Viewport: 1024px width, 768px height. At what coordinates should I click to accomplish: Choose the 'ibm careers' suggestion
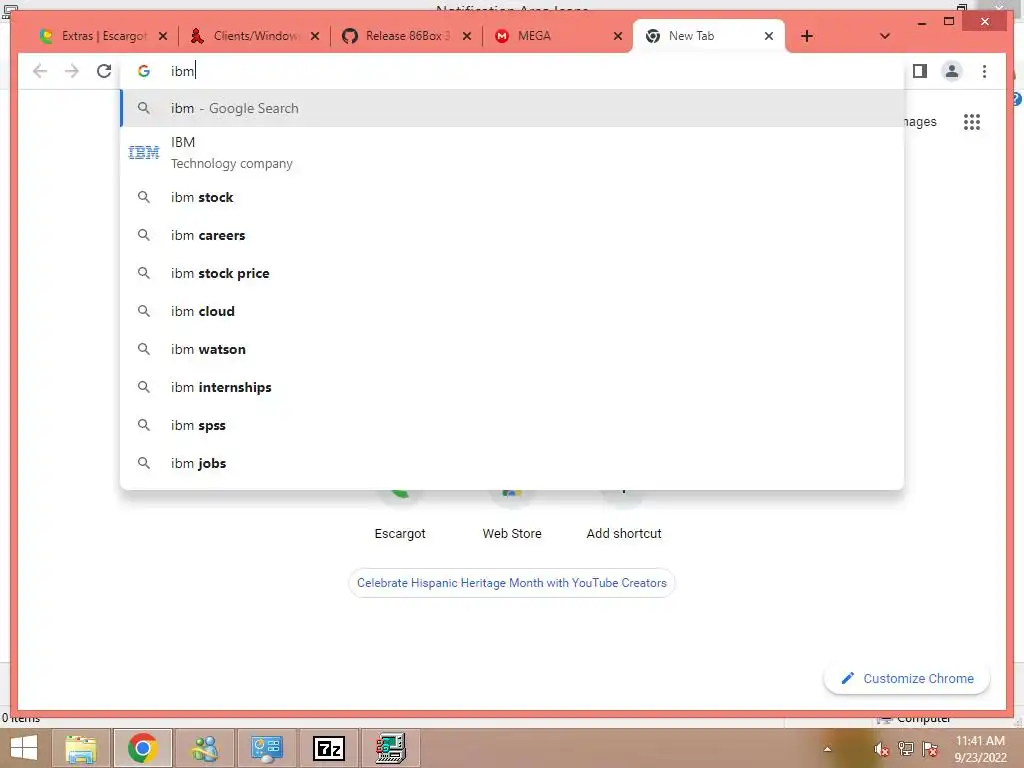(x=513, y=235)
